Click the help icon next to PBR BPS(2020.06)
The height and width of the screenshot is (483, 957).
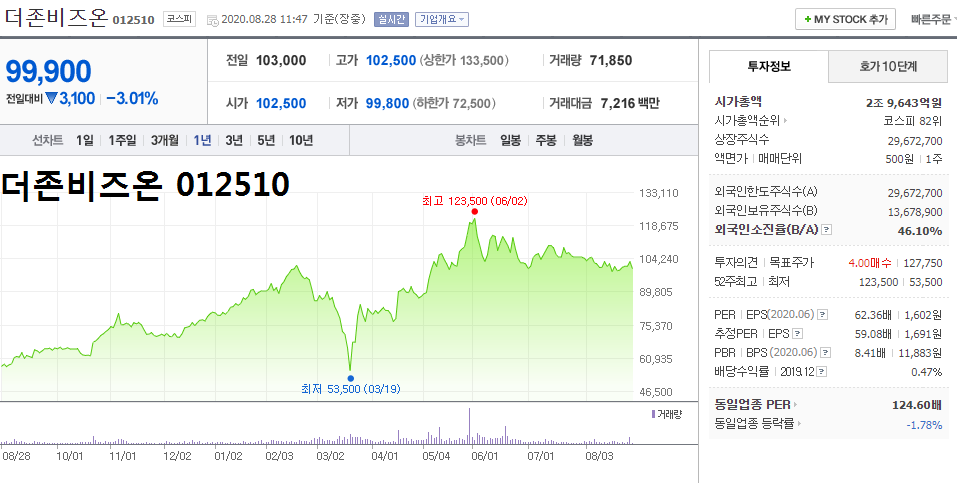tap(825, 353)
